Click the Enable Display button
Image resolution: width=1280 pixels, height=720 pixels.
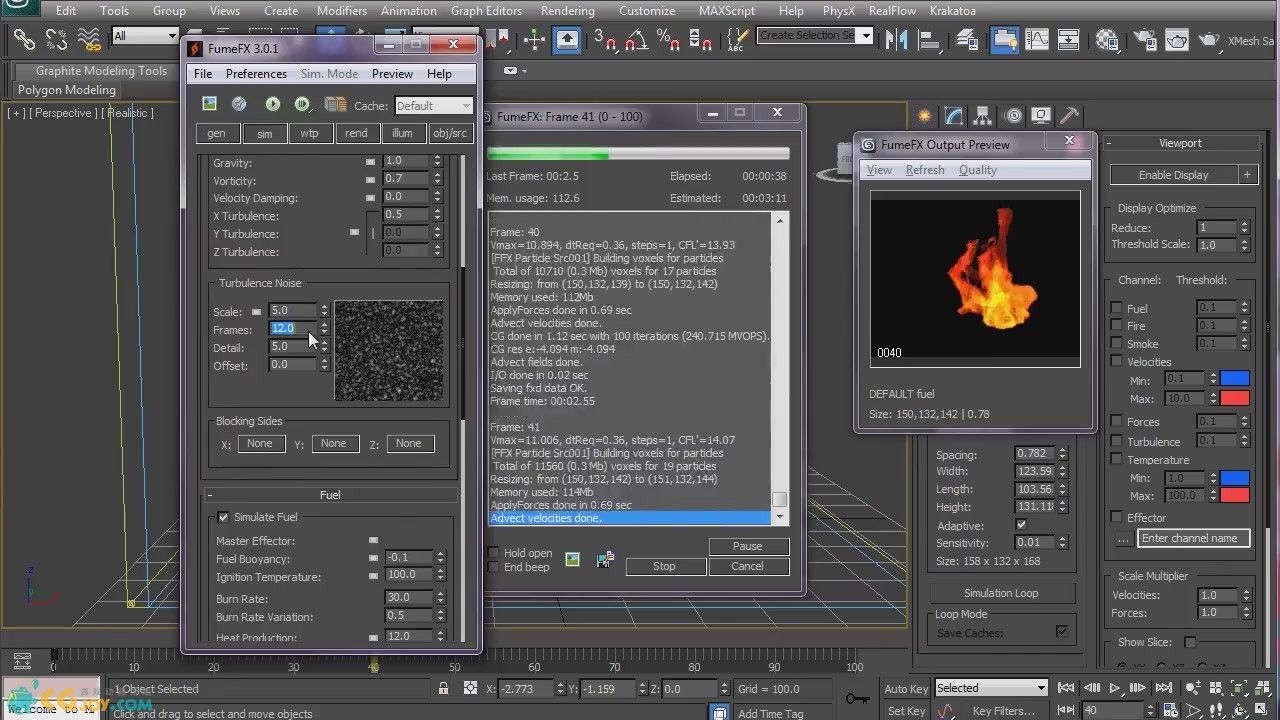coord(1173,175)
